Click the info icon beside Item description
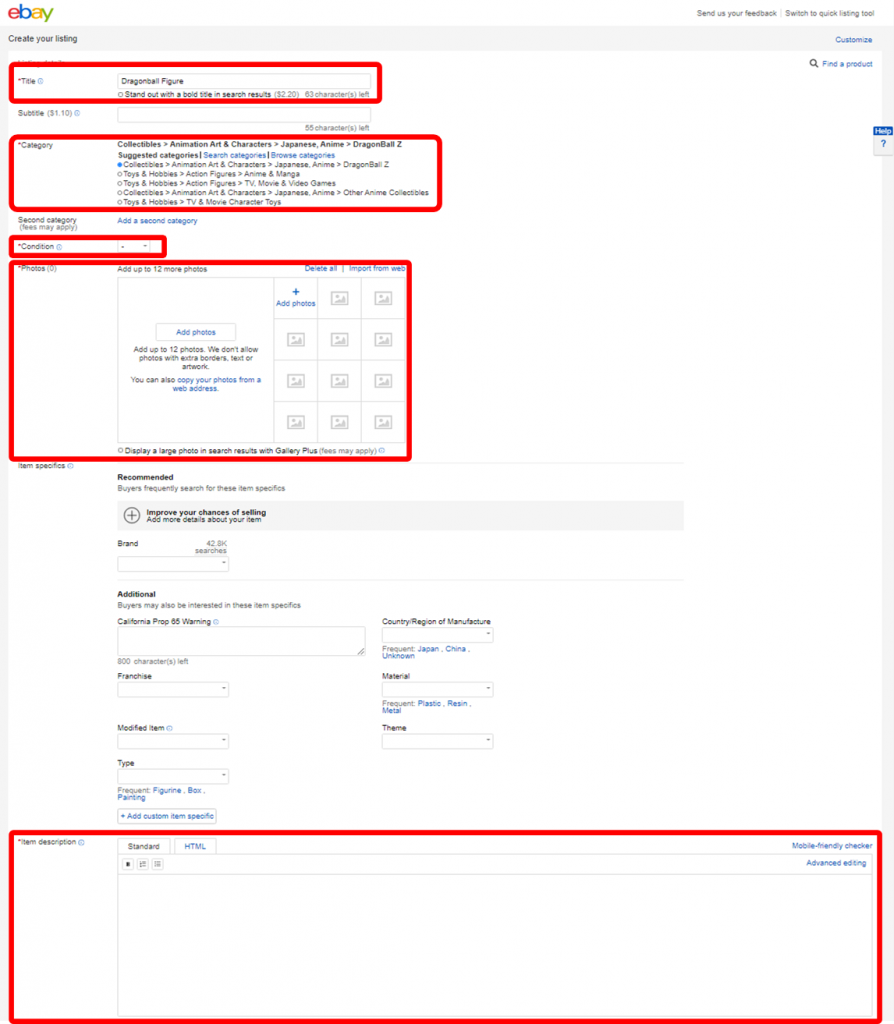894x1024 pixels. [82, 842]
